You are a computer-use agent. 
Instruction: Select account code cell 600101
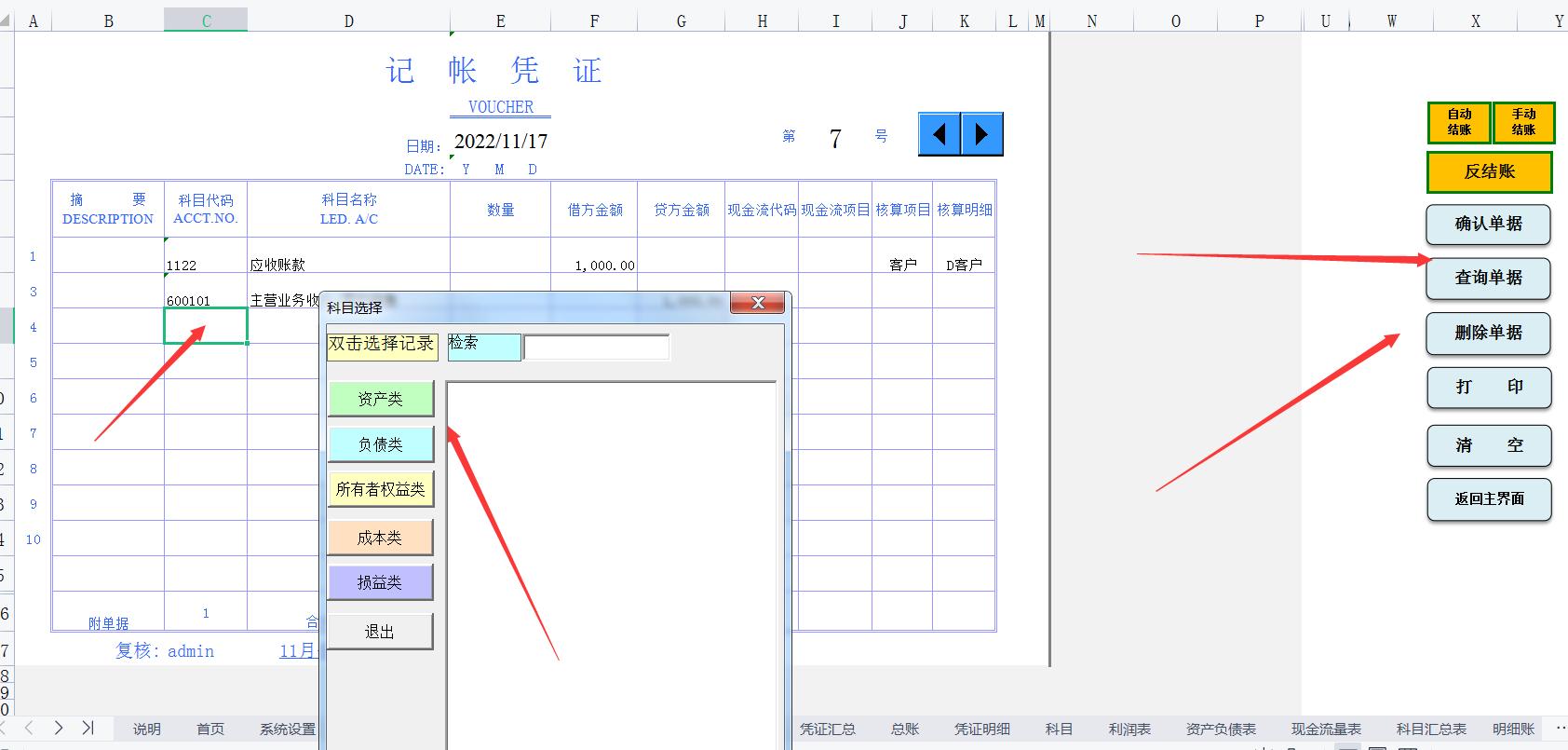pos(206,291)
